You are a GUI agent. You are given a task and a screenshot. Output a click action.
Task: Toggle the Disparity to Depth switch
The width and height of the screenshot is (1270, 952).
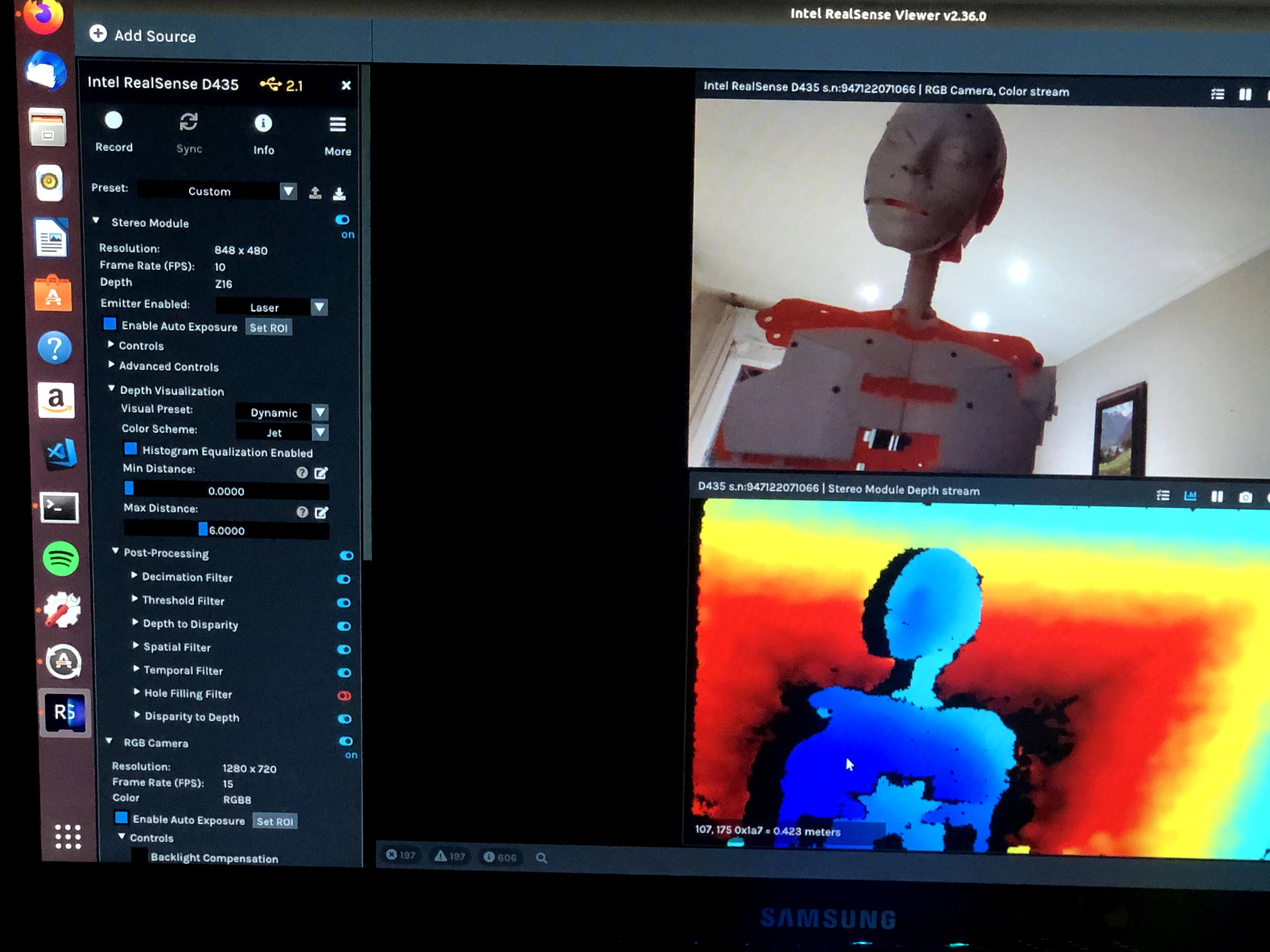pos(345,719)
